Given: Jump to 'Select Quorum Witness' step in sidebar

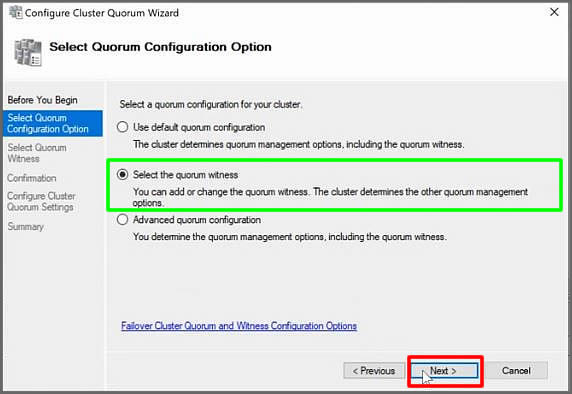Looking at the screenshot, I should (37, 153).
